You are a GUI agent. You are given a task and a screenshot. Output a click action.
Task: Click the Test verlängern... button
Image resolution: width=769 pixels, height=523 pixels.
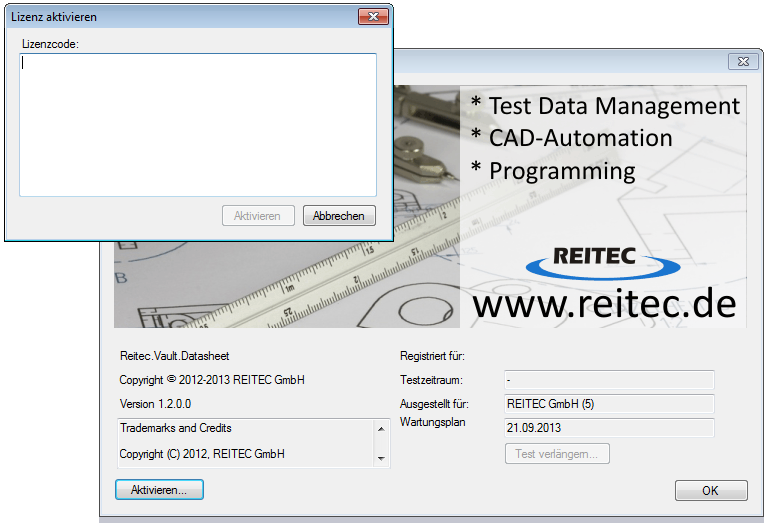click(x=557, y=454)
